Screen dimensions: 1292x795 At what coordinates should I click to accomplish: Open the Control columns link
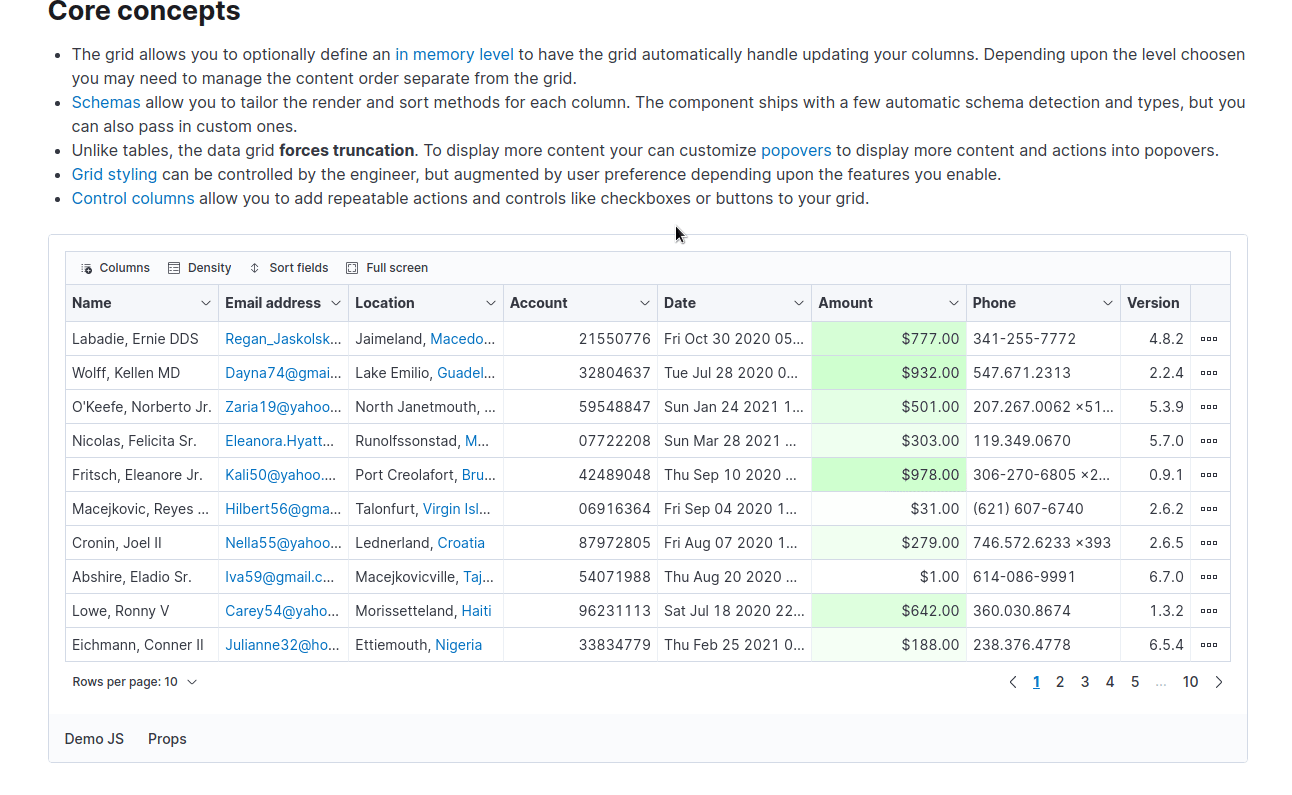tap(133, 198)
